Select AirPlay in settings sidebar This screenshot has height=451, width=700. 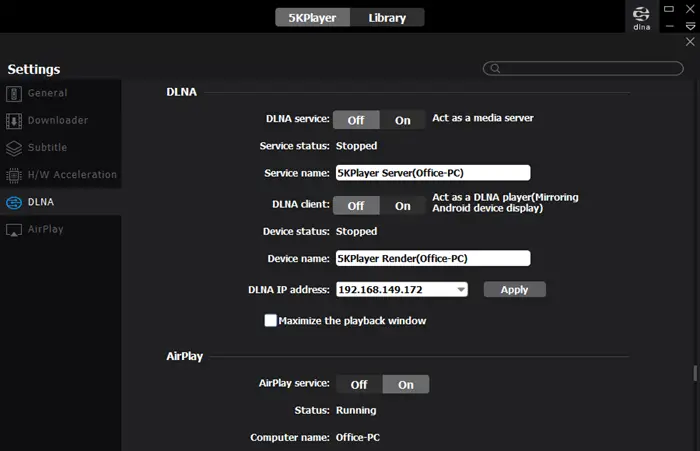click(x=61, y=230)
